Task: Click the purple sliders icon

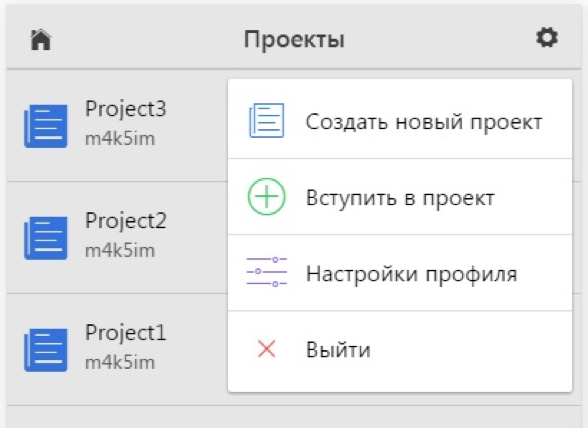Action: (267, 272)
